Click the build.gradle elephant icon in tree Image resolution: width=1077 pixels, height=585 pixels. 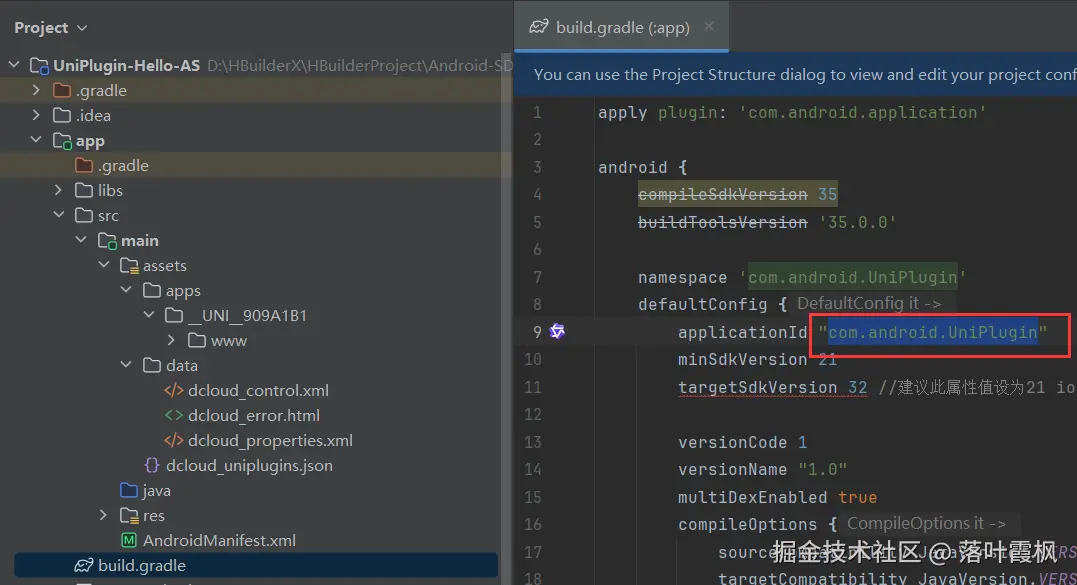tap(84, 565)
